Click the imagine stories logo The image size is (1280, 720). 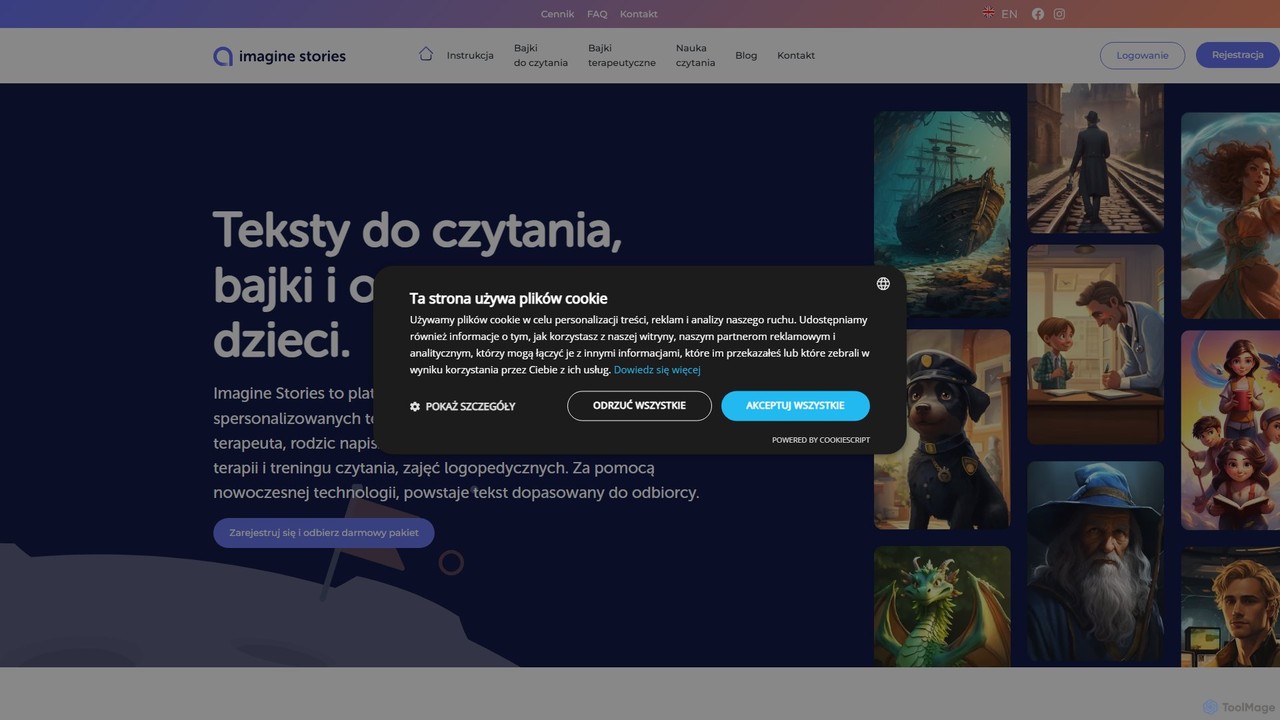[280, 56]
